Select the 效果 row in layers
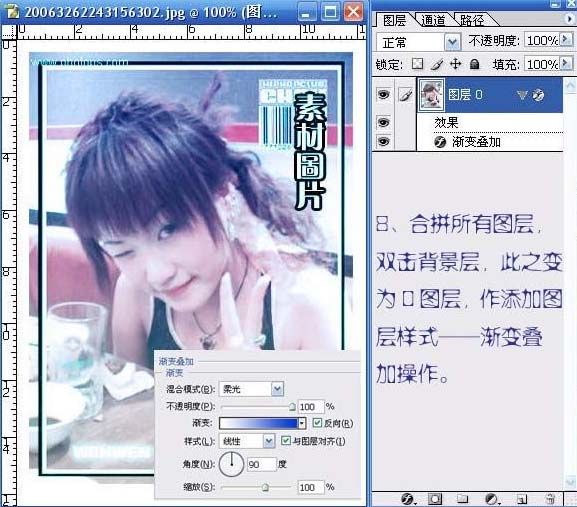The width and height of the screenshot is (577, 507). click(490, 122)
